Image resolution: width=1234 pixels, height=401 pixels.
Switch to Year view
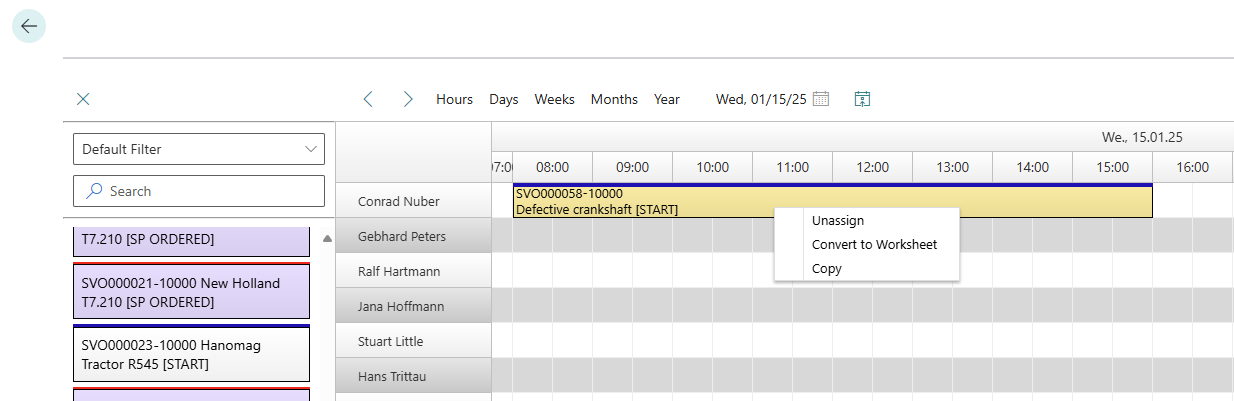pos(667,99)
